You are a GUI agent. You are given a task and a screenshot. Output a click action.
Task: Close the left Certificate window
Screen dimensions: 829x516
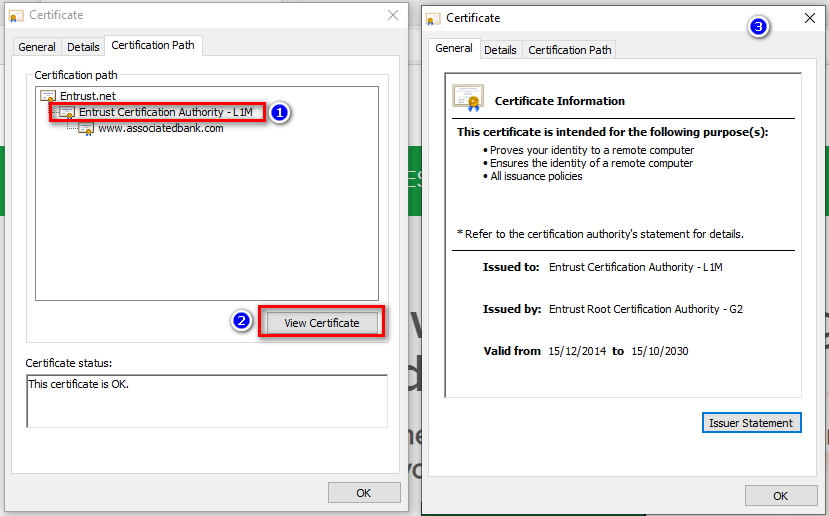[x=393, y=15]
